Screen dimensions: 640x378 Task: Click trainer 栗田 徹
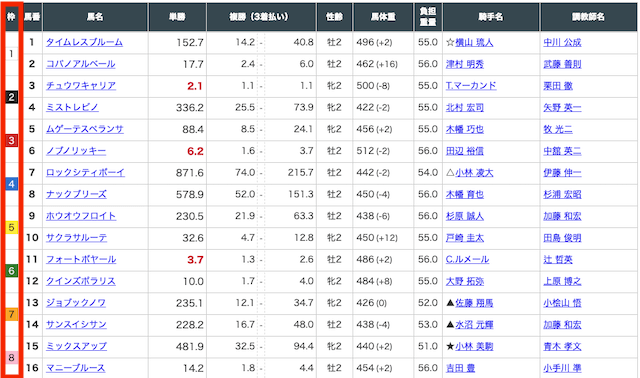coord(558,86)
